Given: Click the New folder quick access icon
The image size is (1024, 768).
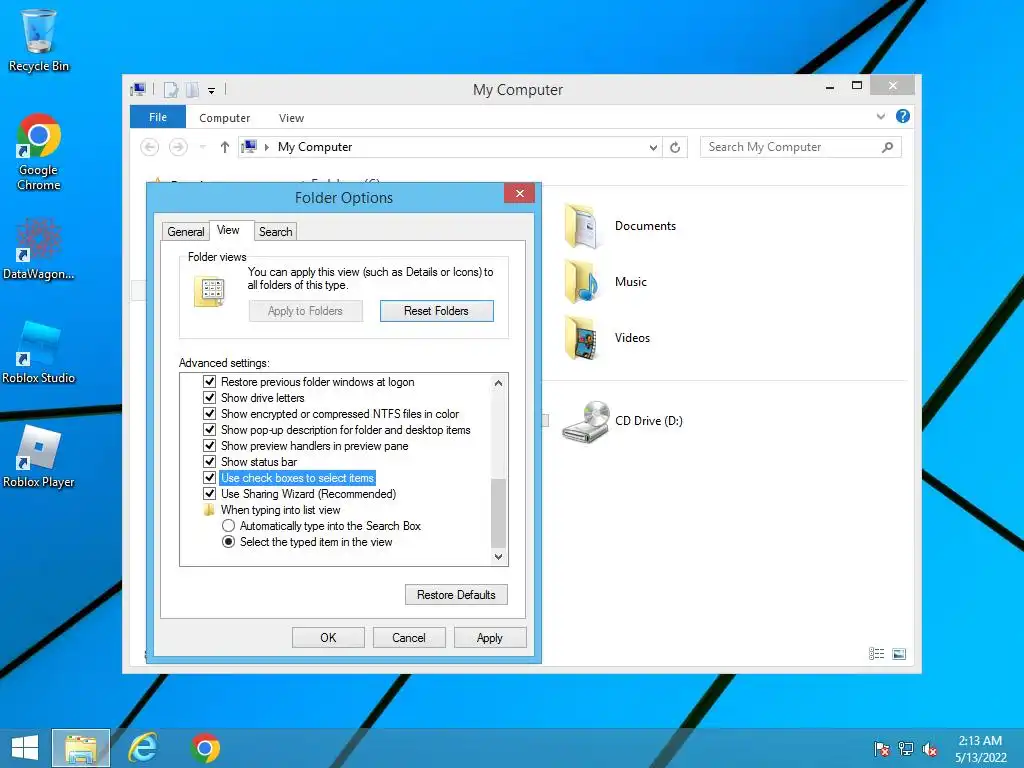Looking at the screenshot, I should [192, 90].
